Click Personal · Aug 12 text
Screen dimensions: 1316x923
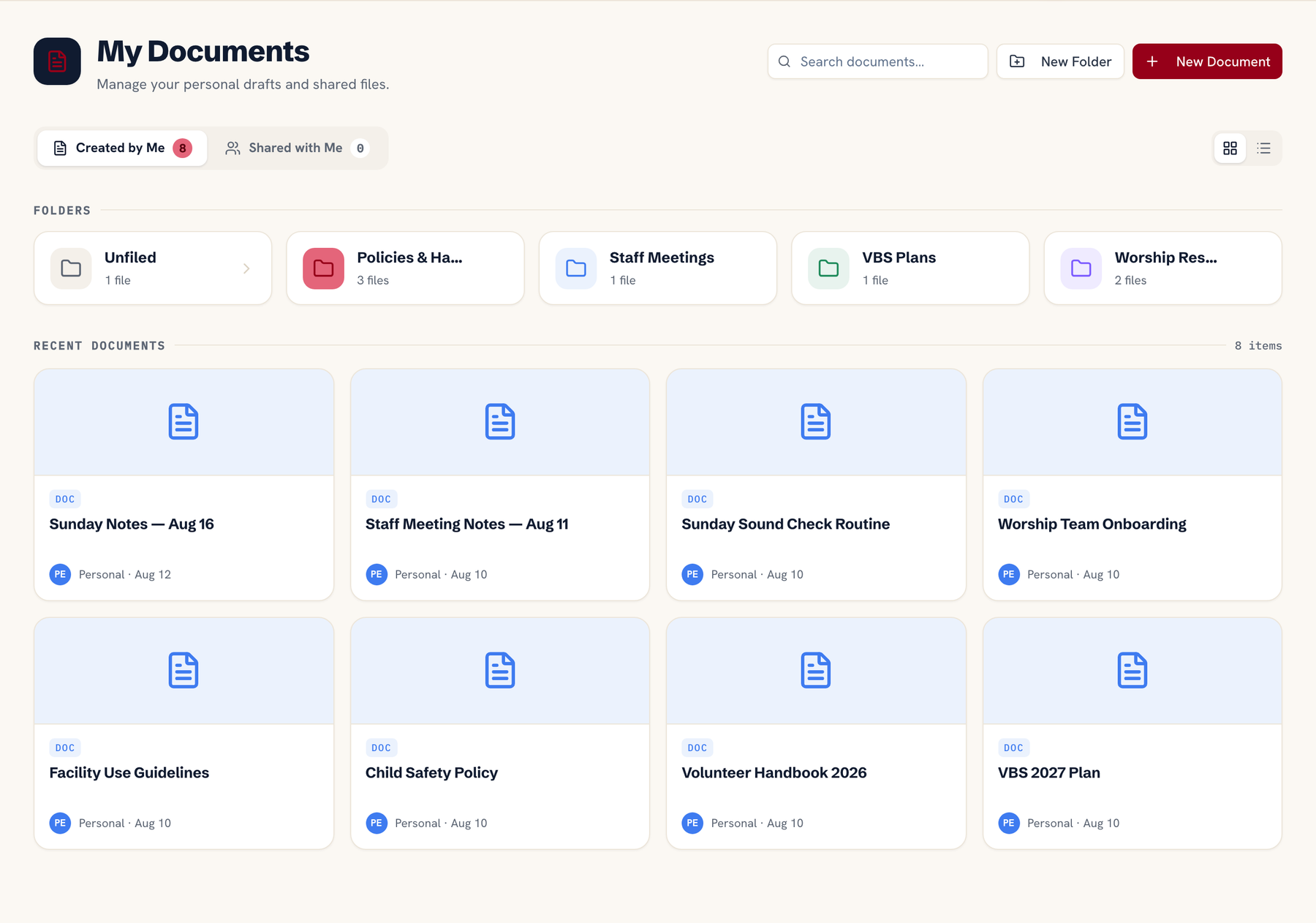(125, 575)
